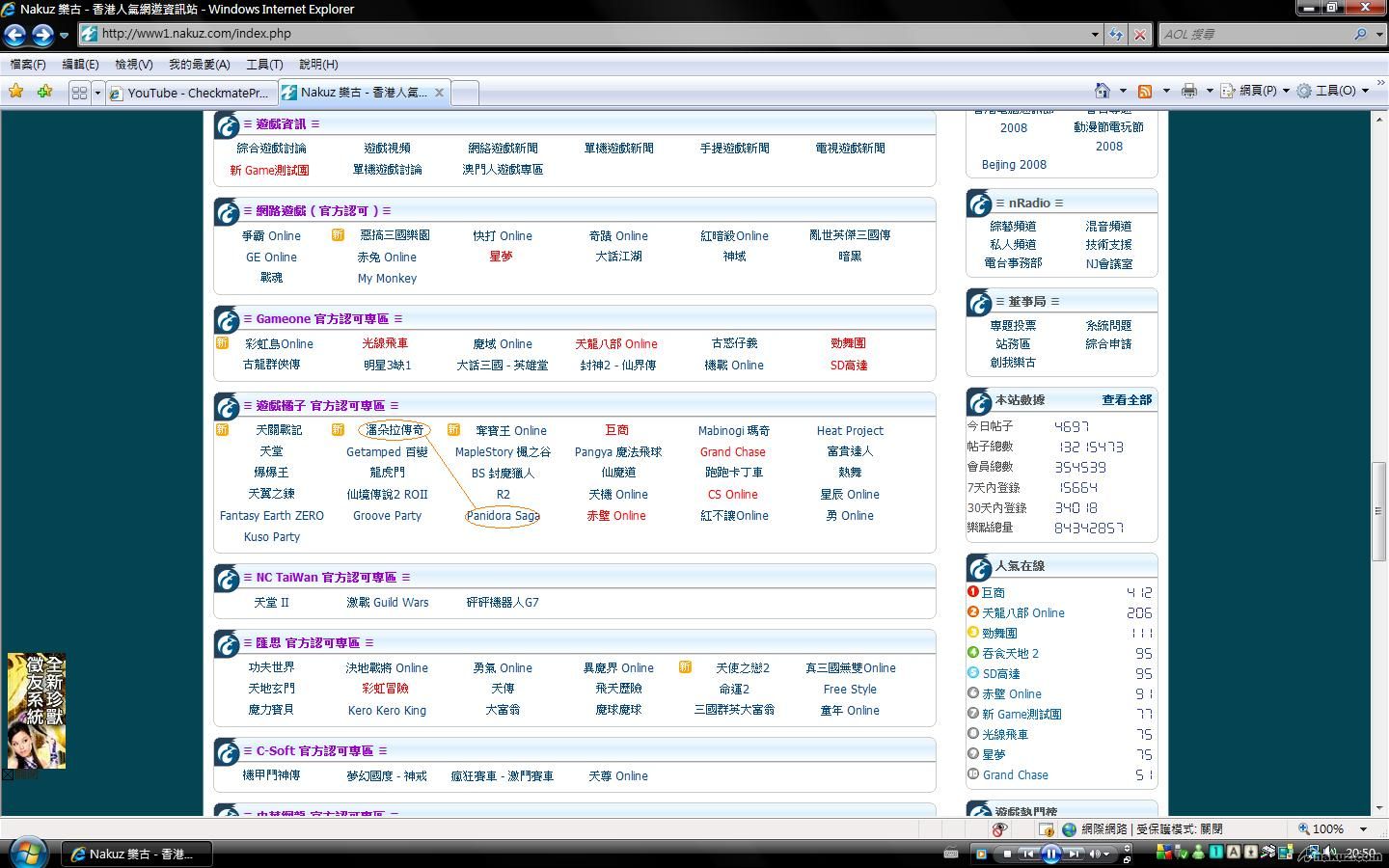Screen dimensions: 1389x868
Task: Open the Favorites Center star icon
Action: coord(16,92)
